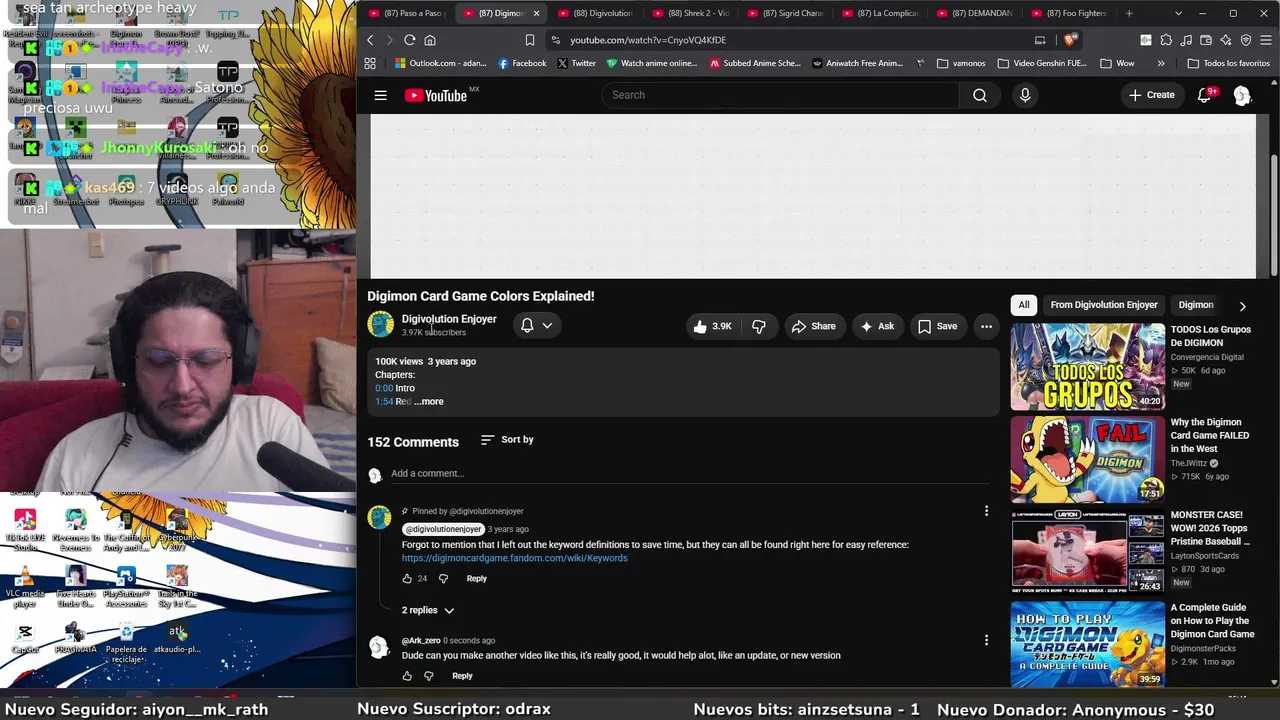Like the pinned comment with 24 likes

click(x=407, y=579)
